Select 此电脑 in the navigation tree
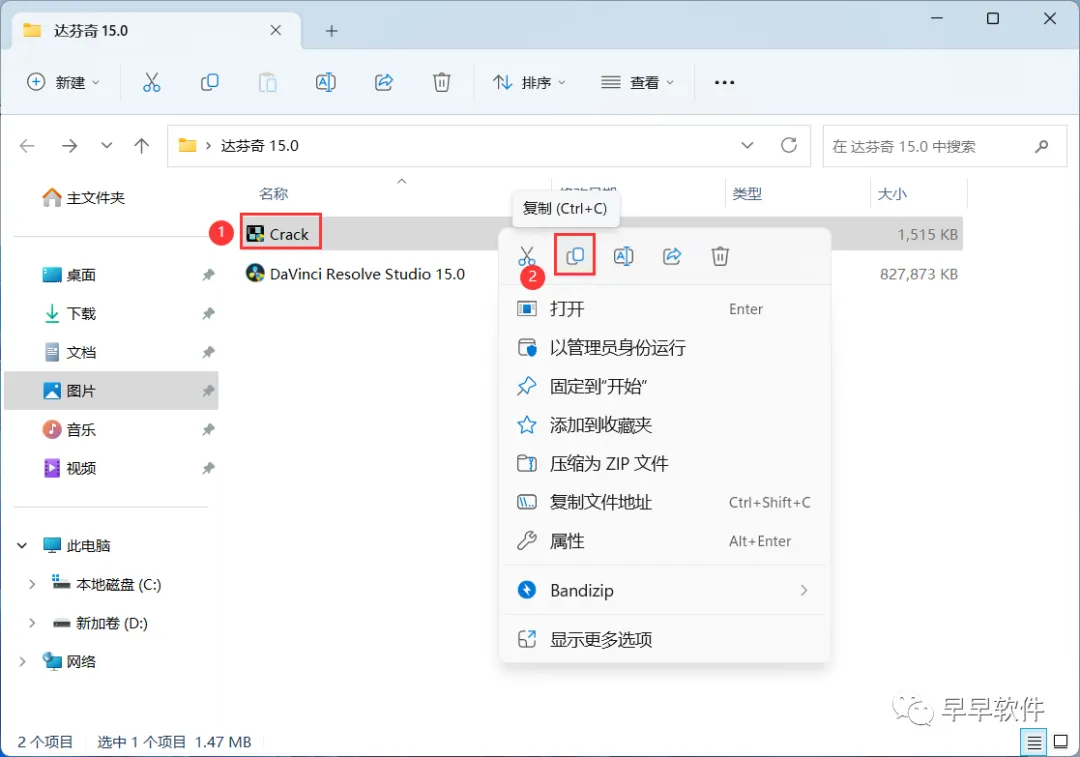This screenshot has width=1080, height=757. (x=76, y=546)
